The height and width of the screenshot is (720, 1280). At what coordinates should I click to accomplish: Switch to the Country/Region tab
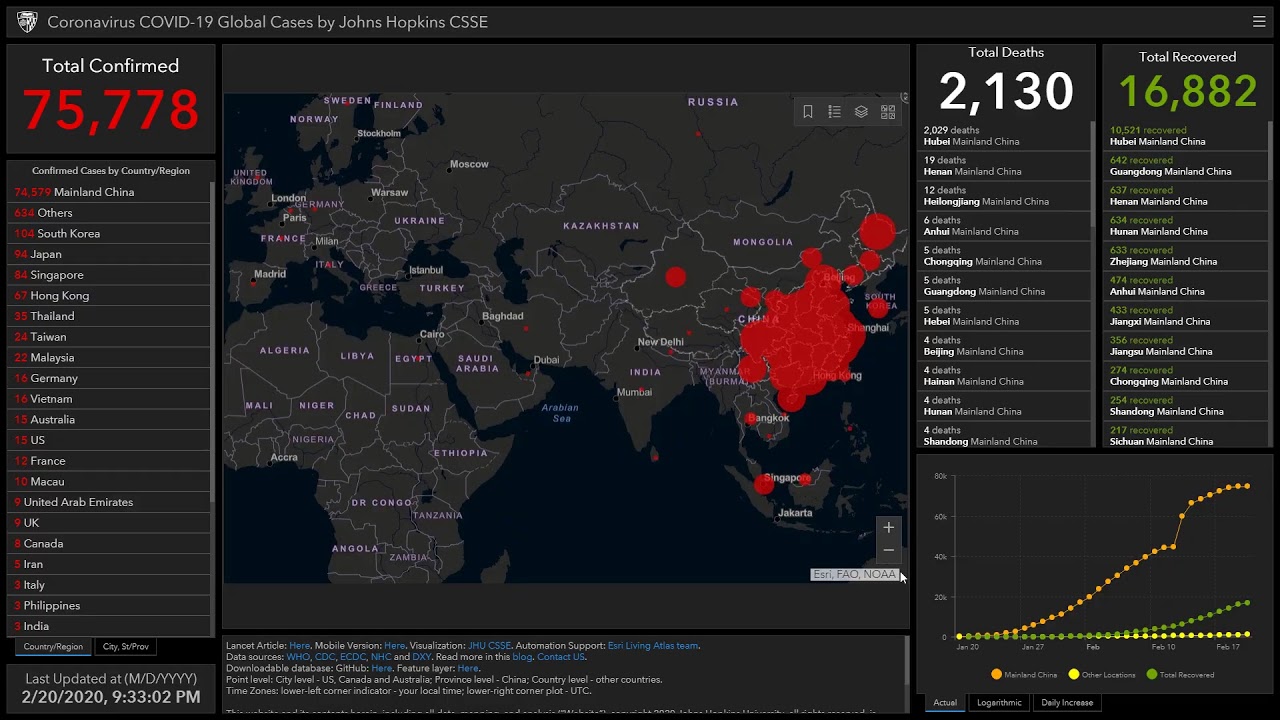point(53,647)
